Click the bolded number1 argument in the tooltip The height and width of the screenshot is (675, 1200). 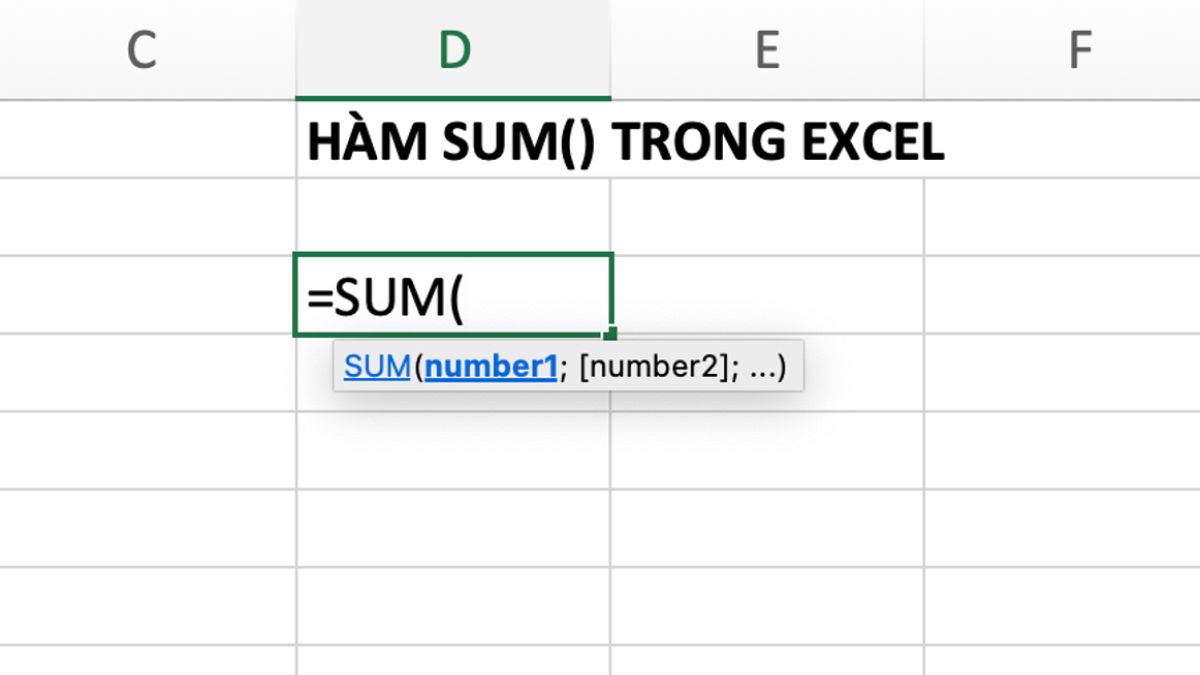490,366
